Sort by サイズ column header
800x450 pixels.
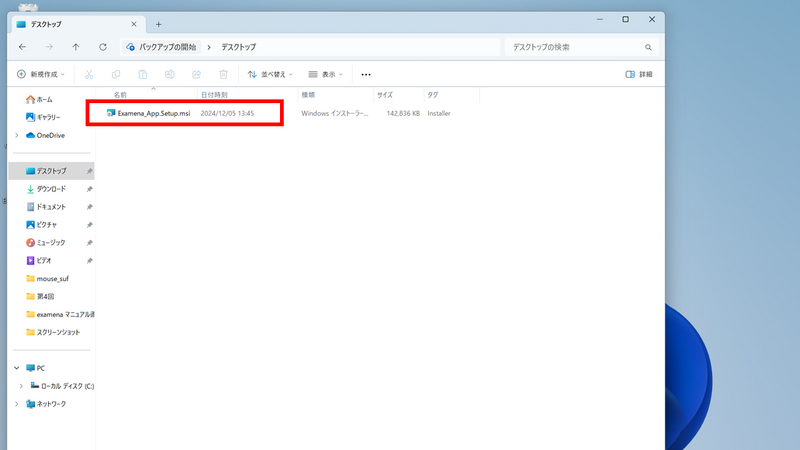coord(385,95)
